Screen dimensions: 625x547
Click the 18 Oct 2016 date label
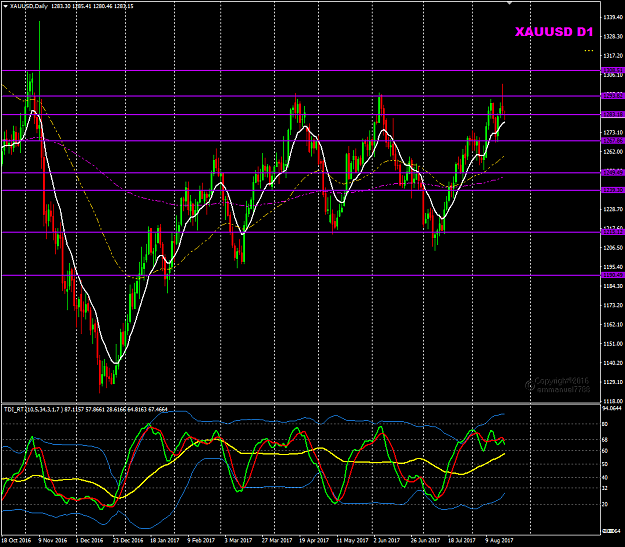pyautogui.click(x=16, y=541)
